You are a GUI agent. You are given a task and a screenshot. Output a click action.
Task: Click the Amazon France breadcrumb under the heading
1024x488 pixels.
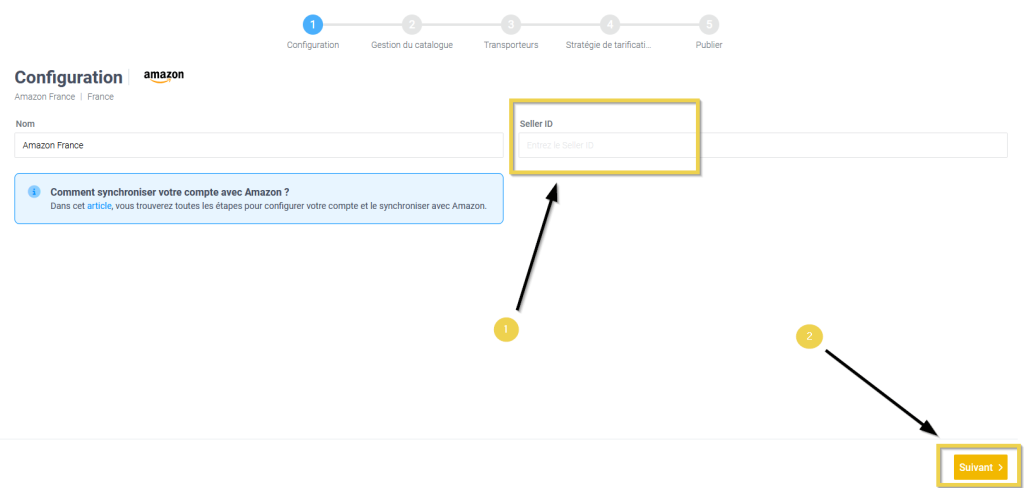click(44, 97)
